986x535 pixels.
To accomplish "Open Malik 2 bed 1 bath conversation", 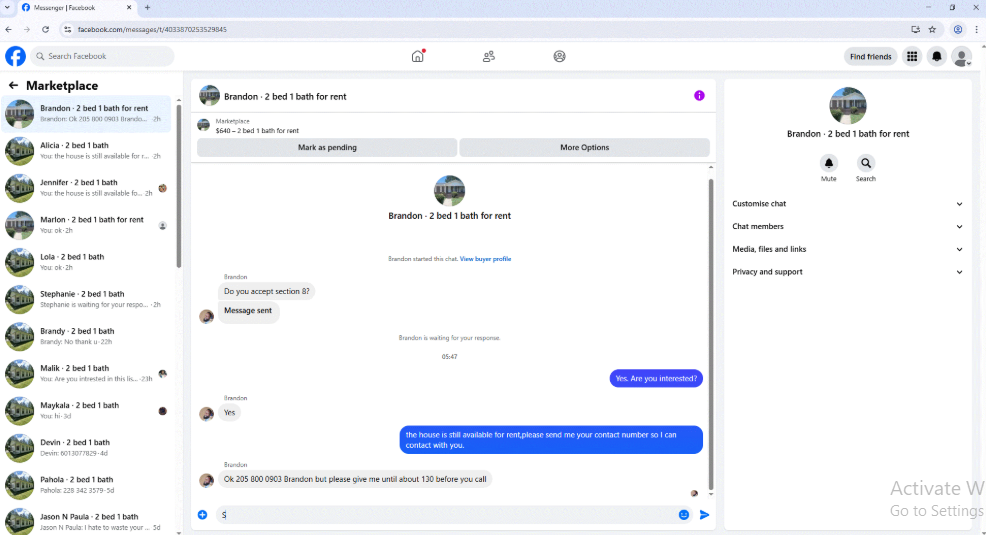I will point(86,373).
